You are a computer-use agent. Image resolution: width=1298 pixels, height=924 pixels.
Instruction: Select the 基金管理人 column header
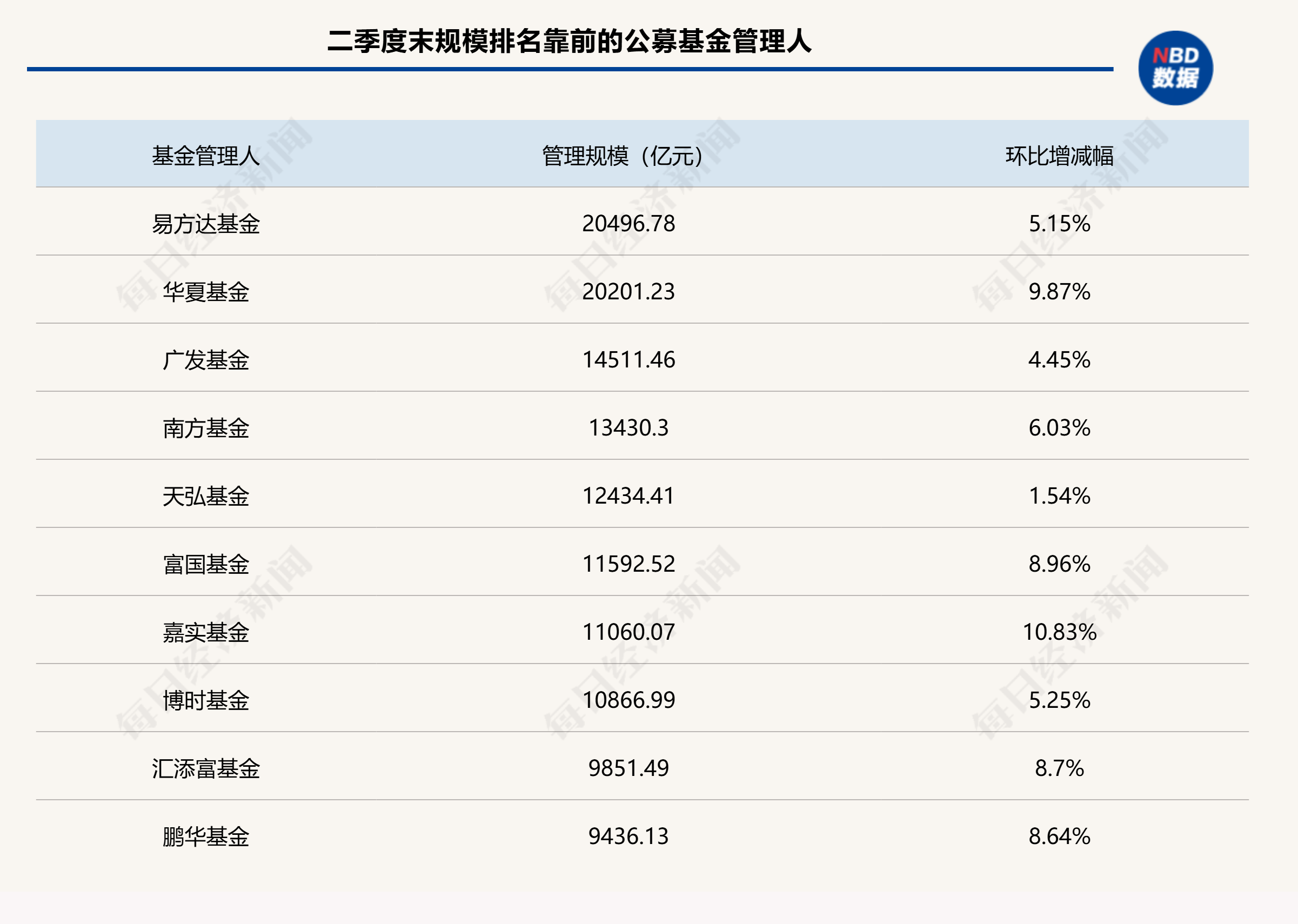click(205, 156)
